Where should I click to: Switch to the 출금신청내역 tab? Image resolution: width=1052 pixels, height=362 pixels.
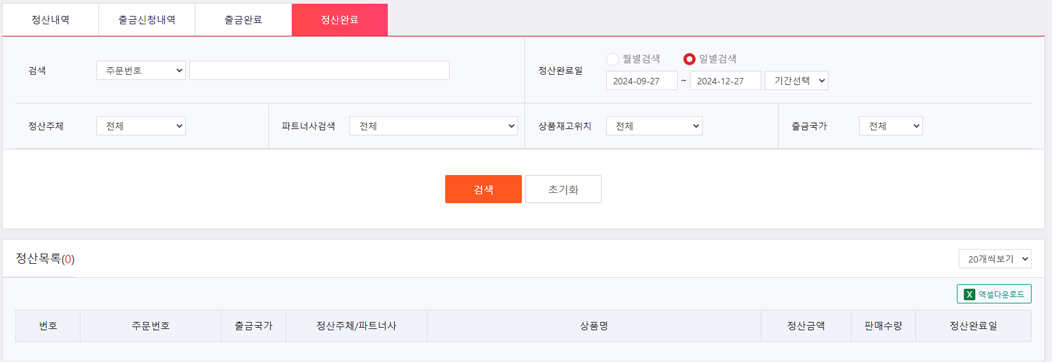[x=147, y=19]
